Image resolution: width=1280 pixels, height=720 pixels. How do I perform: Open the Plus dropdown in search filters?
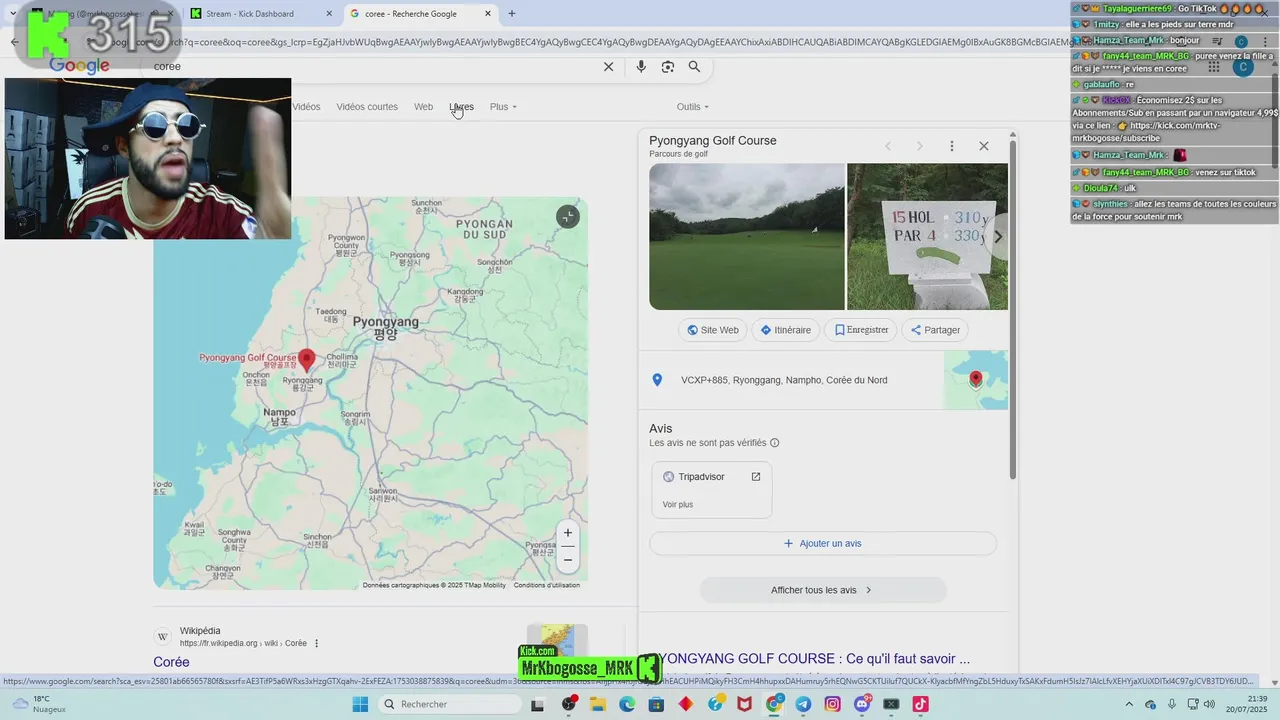(x=503, y=107)
